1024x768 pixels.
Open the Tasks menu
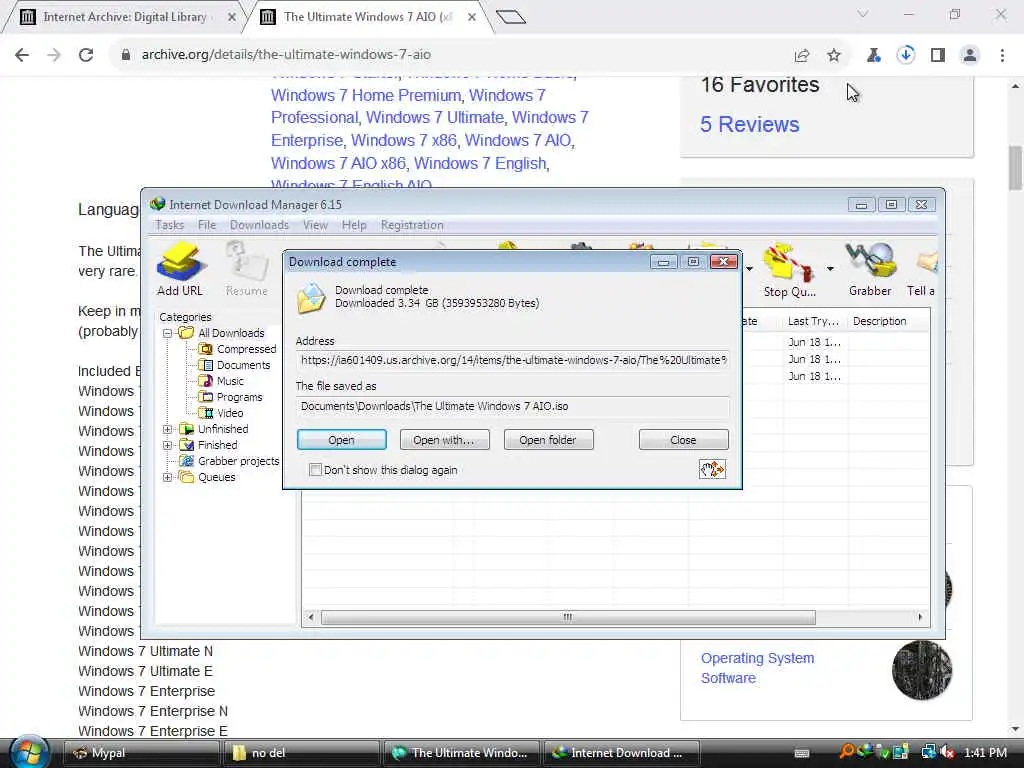pyautogui.click(x=170, y=225)
